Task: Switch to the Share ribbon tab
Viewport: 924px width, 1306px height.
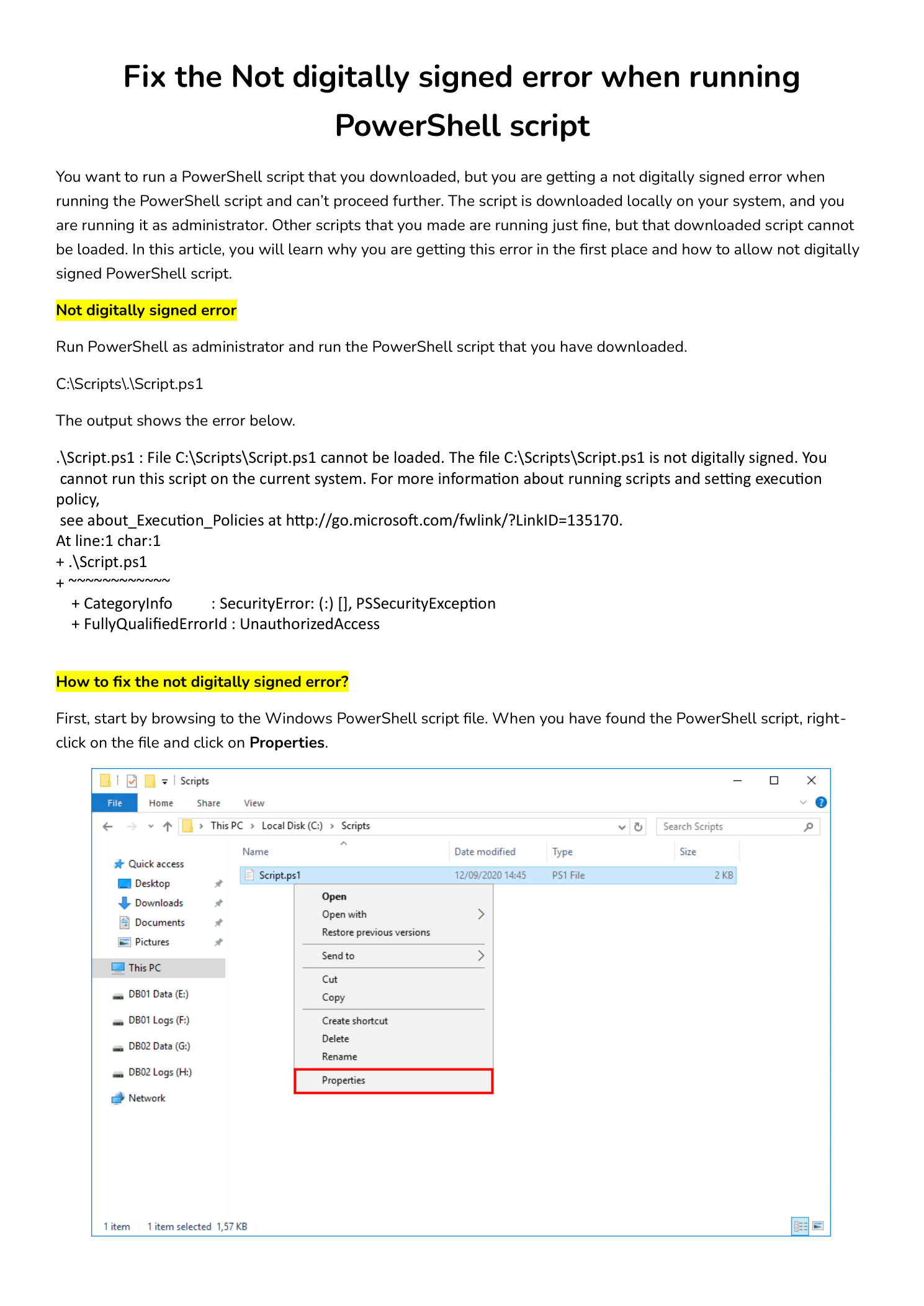Action: click(209, 803)
